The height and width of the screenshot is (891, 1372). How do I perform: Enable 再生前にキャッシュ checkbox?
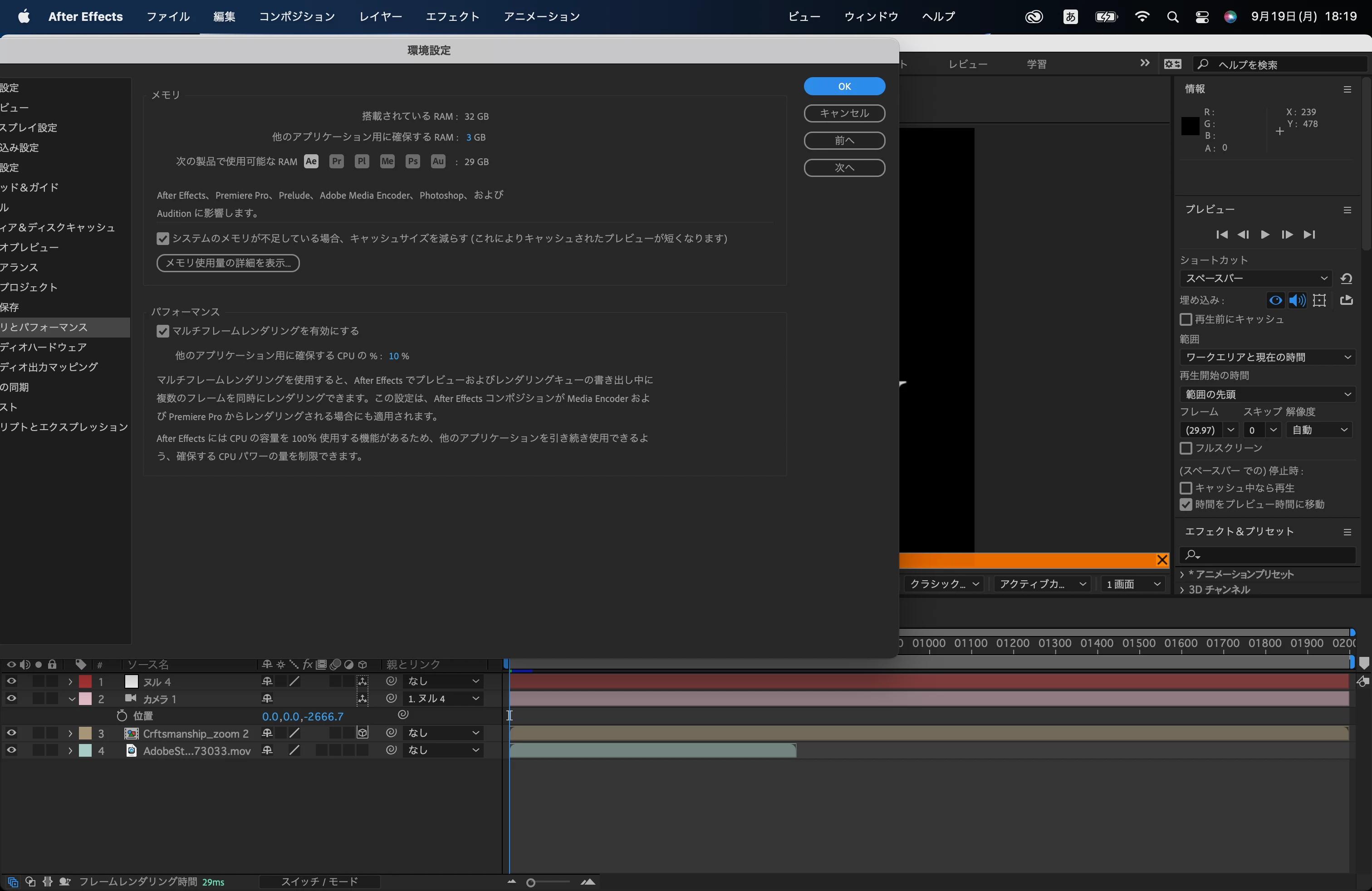[x=1186, y=319]
